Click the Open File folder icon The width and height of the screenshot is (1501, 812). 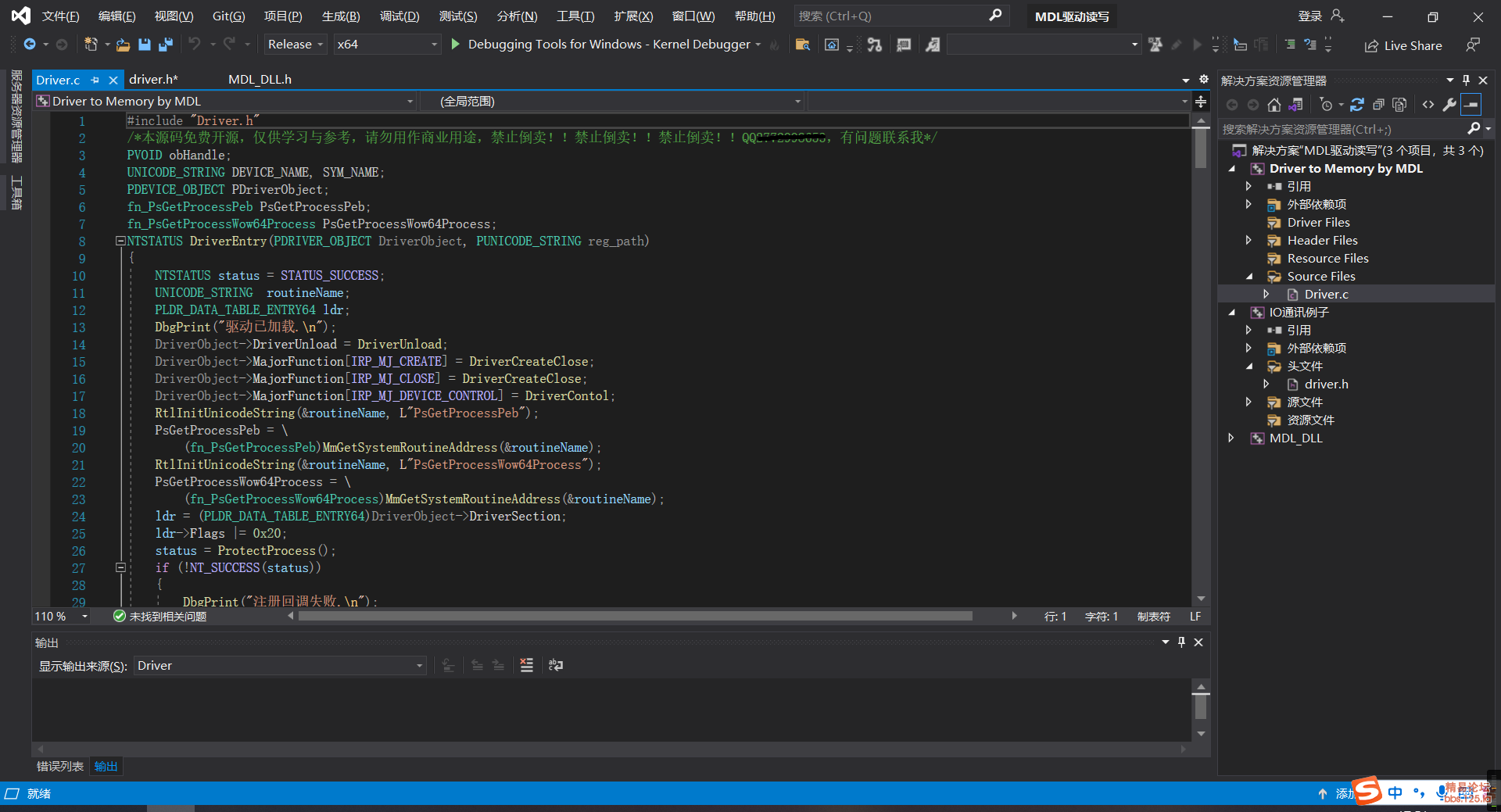[123, 45]
